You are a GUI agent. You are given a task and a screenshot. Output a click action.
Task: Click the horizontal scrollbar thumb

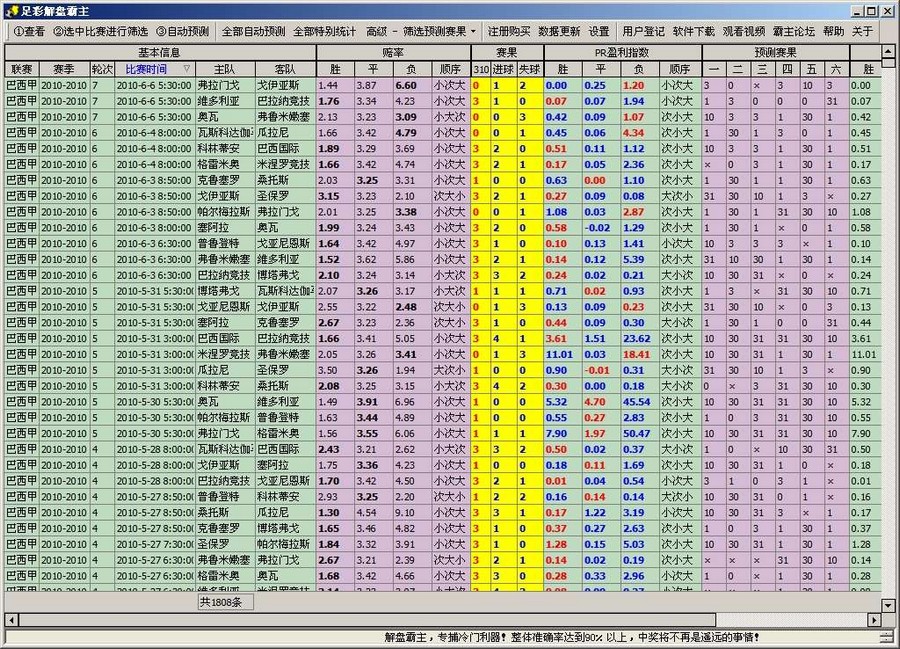point(367,620)
